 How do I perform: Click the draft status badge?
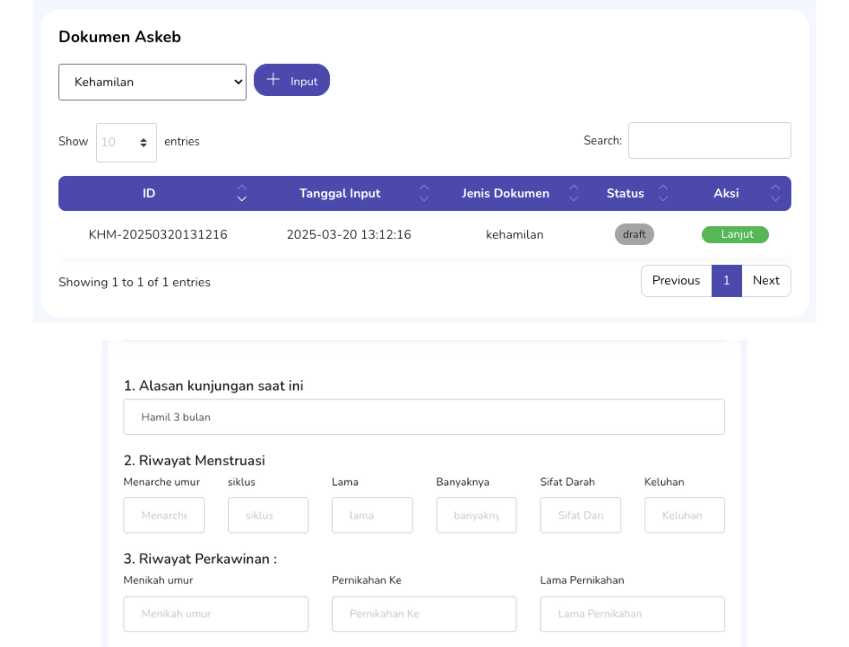(x=634, y=235)
